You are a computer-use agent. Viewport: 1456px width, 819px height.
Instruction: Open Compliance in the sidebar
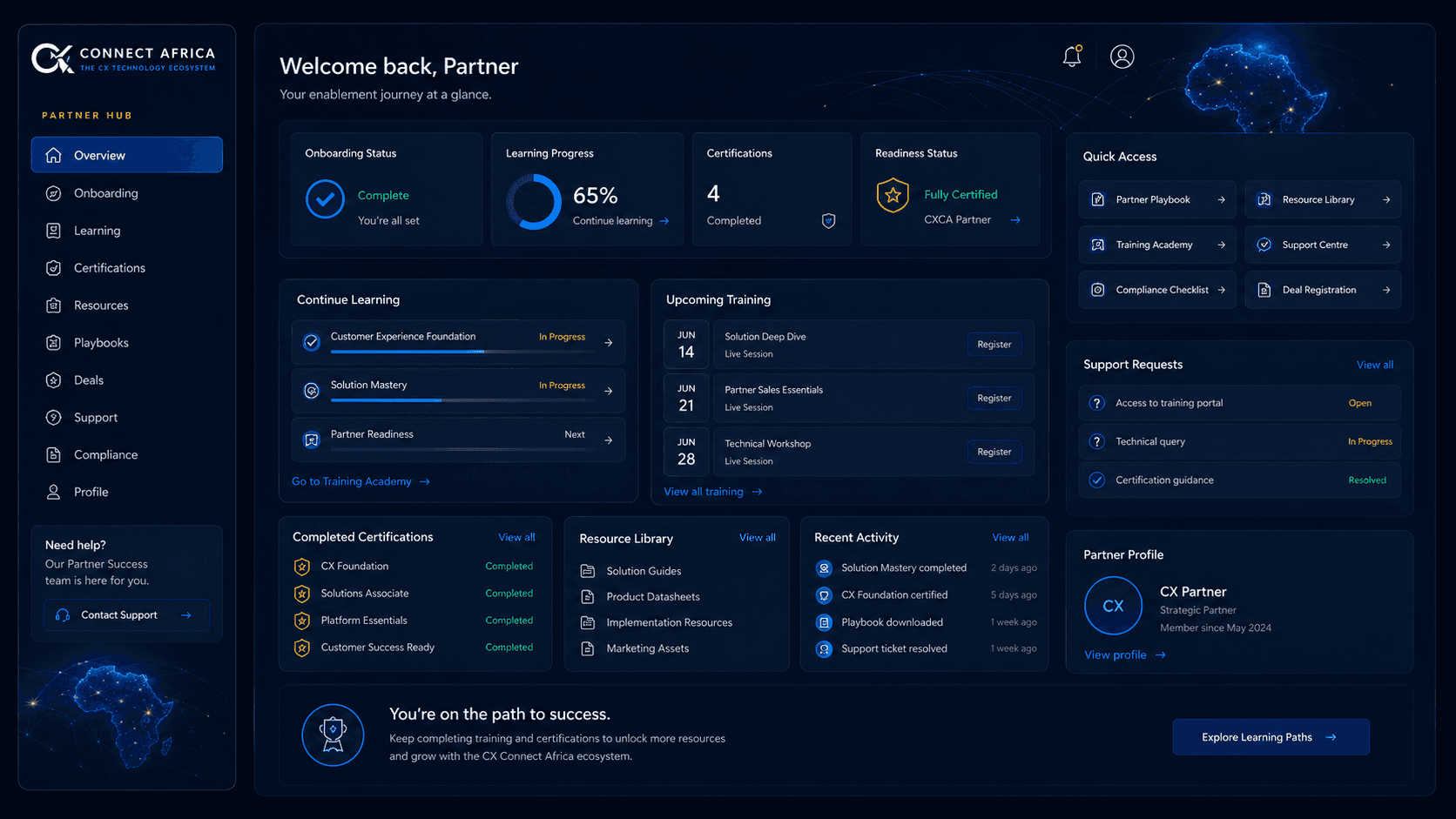pos(127,455)
